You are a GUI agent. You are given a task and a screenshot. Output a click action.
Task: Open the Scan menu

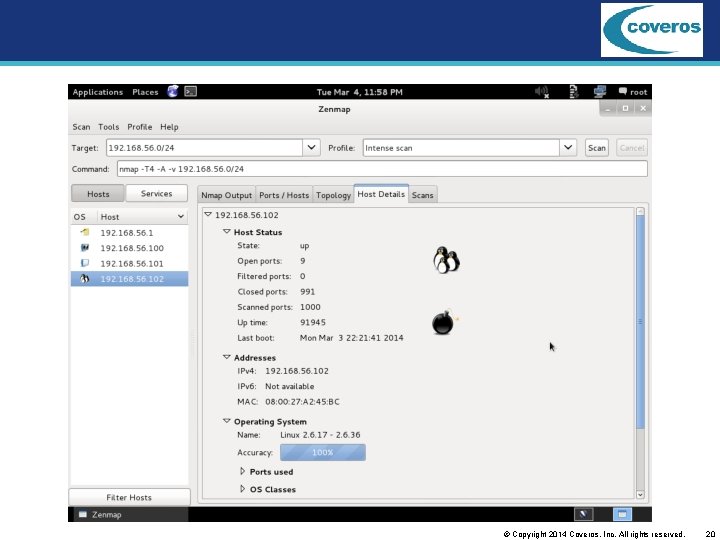pyautogui.click(x=81, y=127)
